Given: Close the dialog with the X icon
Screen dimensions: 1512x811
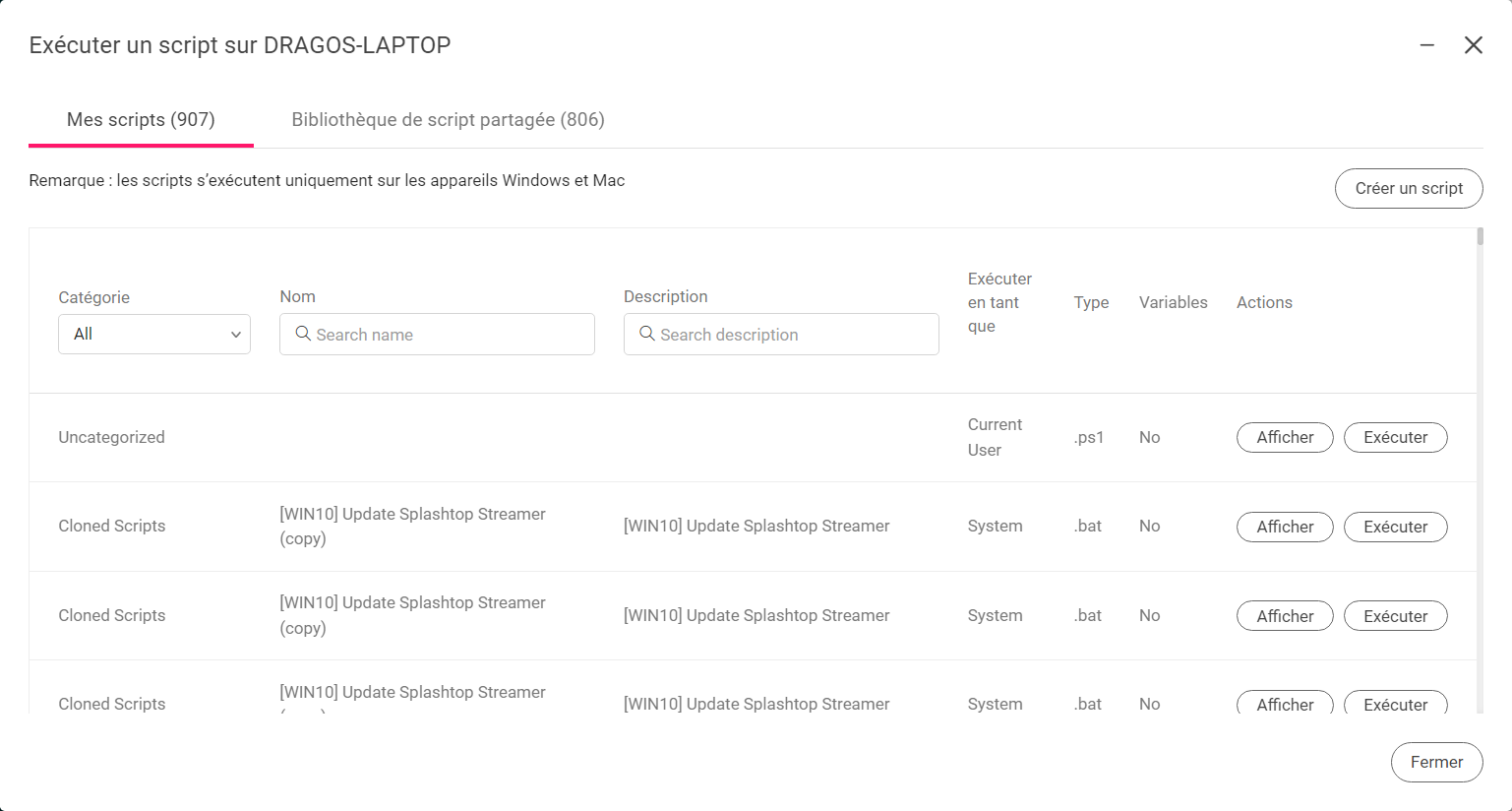Looking at the screenshot, I should [x=1473, y=45].
